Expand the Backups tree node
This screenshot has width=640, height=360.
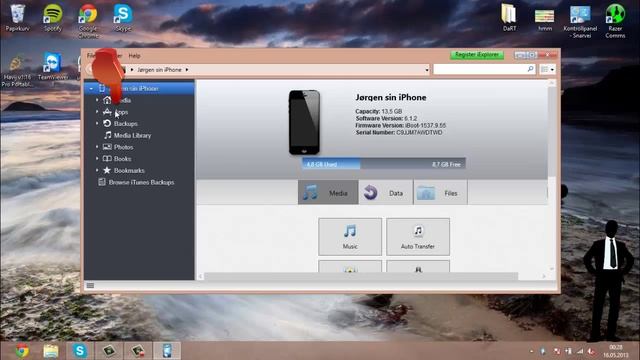click(x=97, y=123)
